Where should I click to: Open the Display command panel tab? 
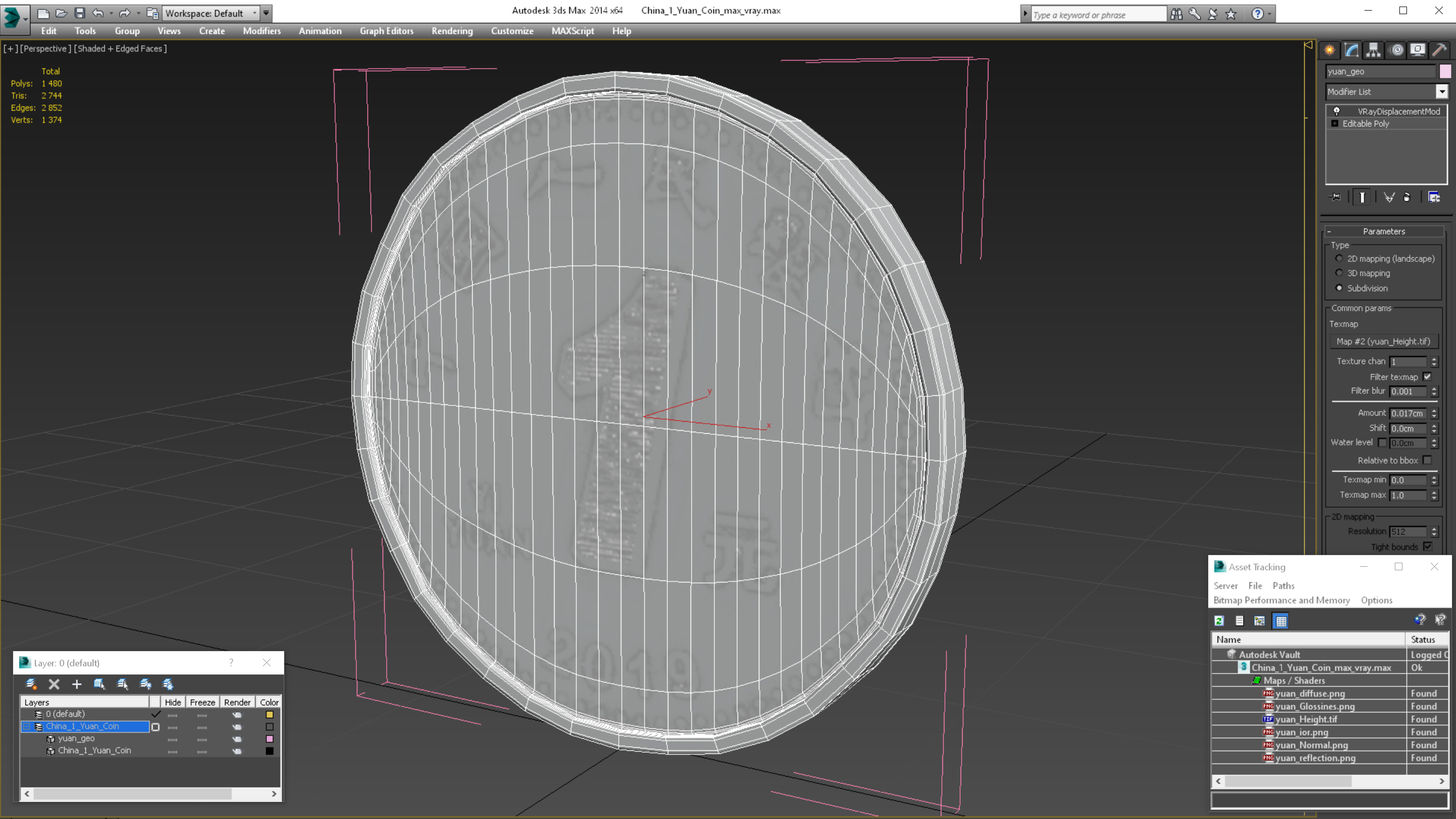(1418, 50)
